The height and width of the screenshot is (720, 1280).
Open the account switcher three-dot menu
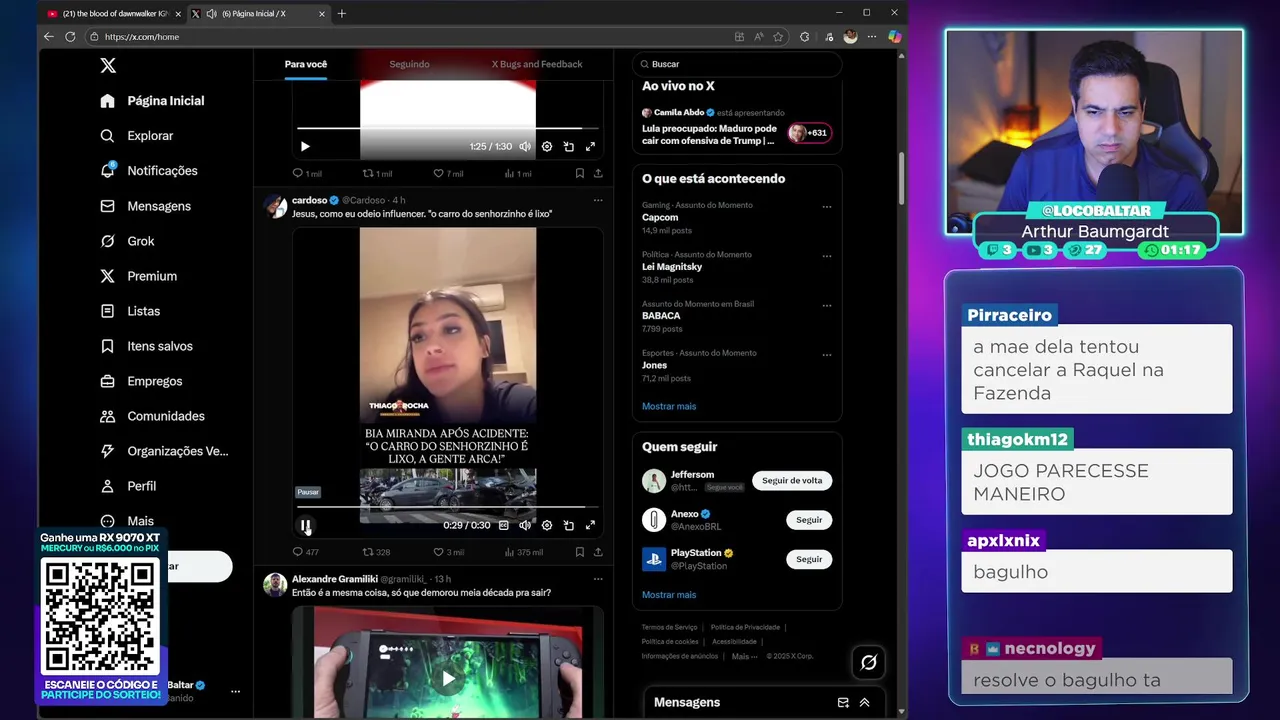tap(235, 691)
